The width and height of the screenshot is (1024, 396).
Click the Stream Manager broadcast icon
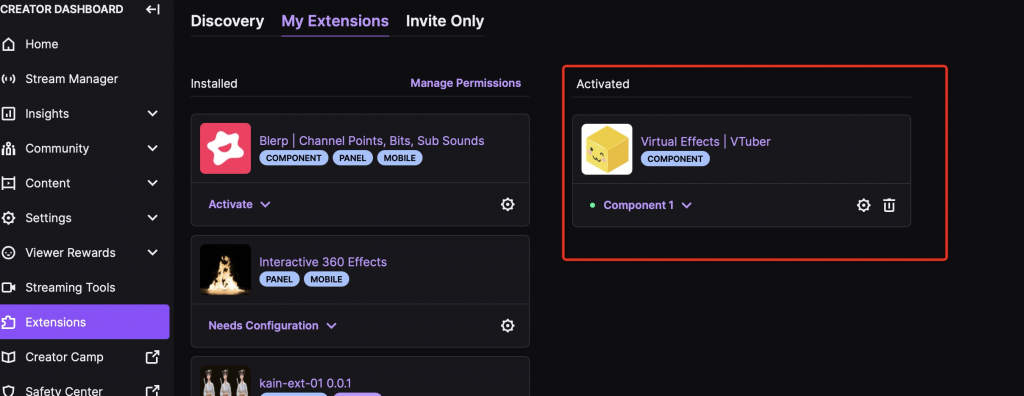tap(8, 79)
